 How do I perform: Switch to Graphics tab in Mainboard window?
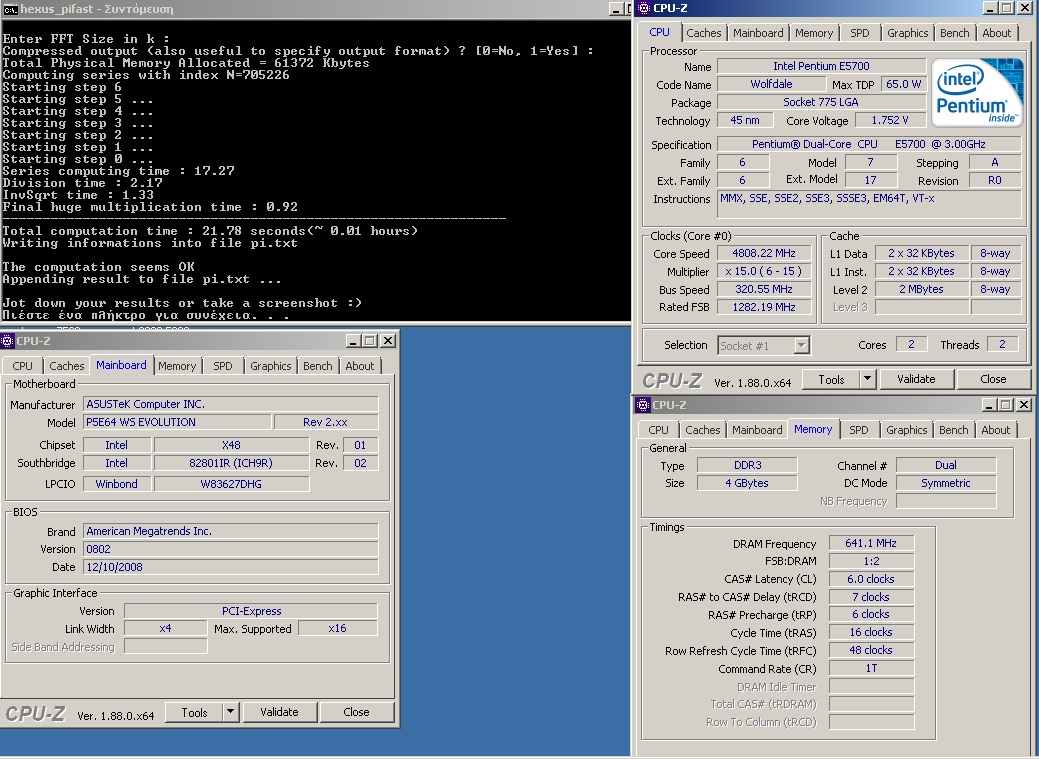pyautogui.click(x=270, y=366)
